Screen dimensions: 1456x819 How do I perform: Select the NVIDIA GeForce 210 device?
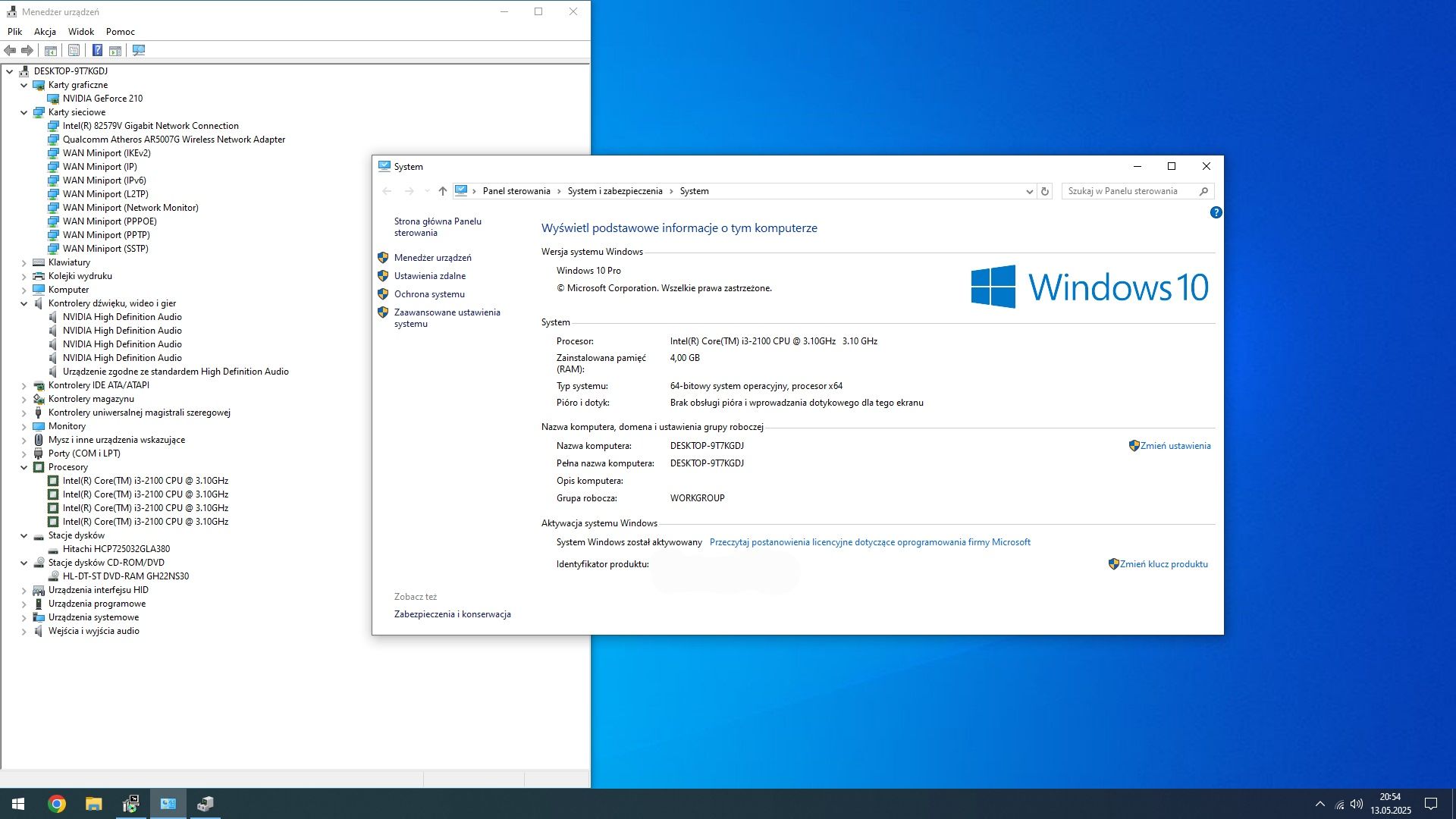tap(102, 99)
